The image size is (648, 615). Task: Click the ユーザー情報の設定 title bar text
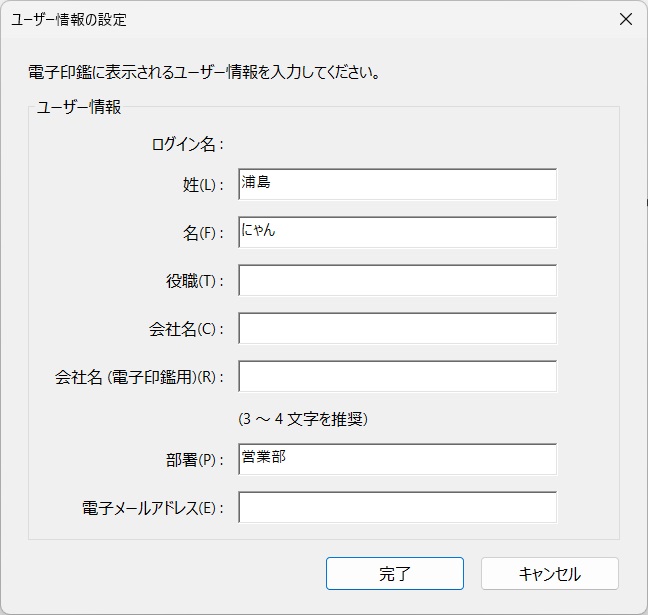click(x=69, y=19)
